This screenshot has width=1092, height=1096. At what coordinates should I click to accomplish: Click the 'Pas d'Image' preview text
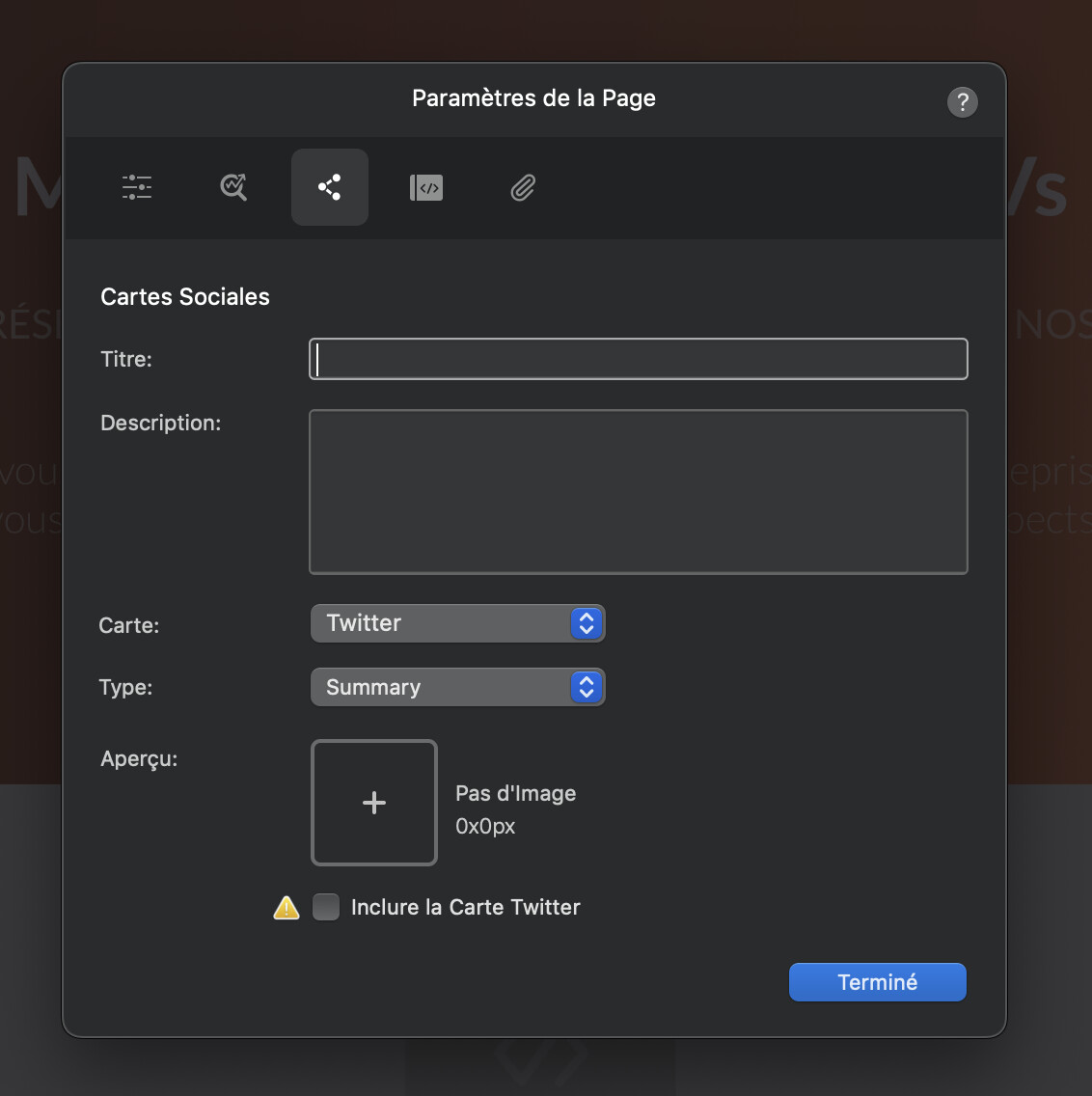[515, 793]
